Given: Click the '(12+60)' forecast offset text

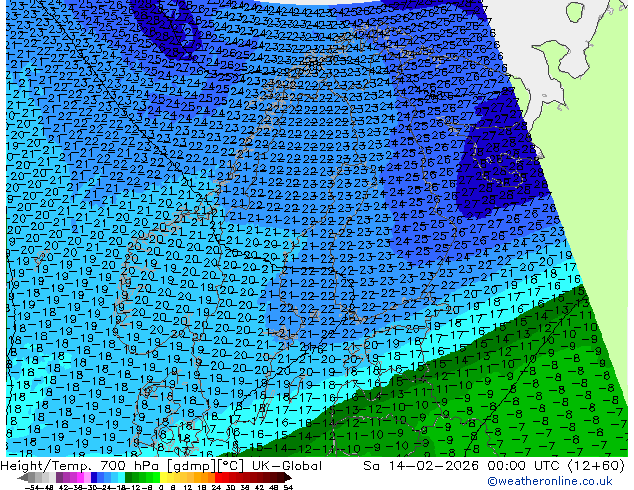Looking at the screenshot, I should [596, 466].
